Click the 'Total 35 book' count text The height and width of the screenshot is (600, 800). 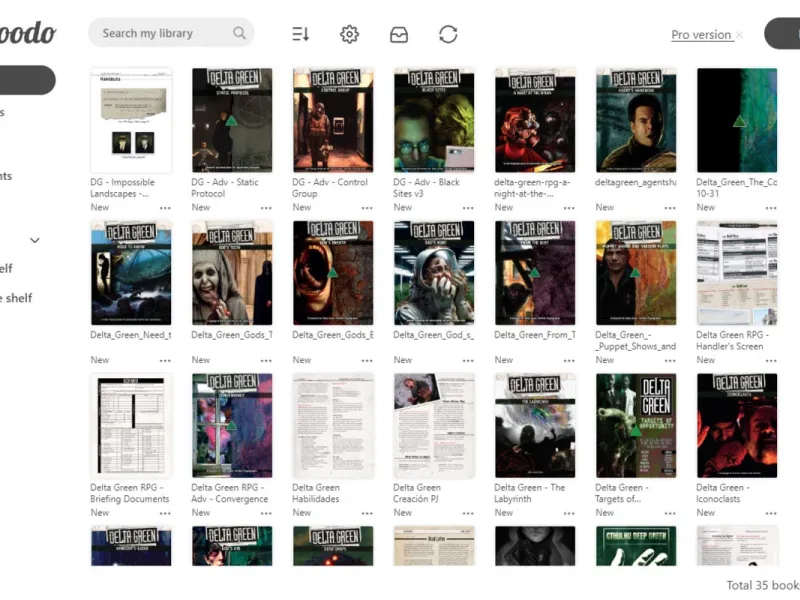click(x=763, y=585)
